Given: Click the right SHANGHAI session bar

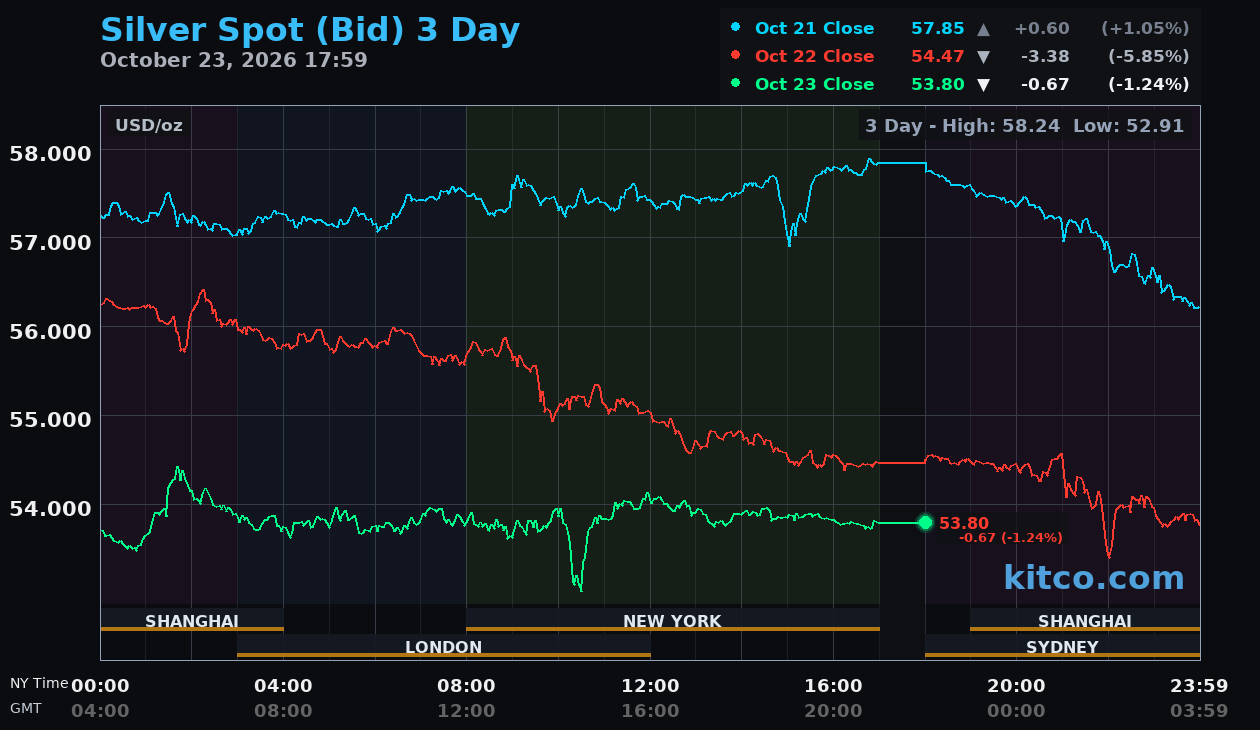Looking at the screenshot, I should [x=1085, y=620].
